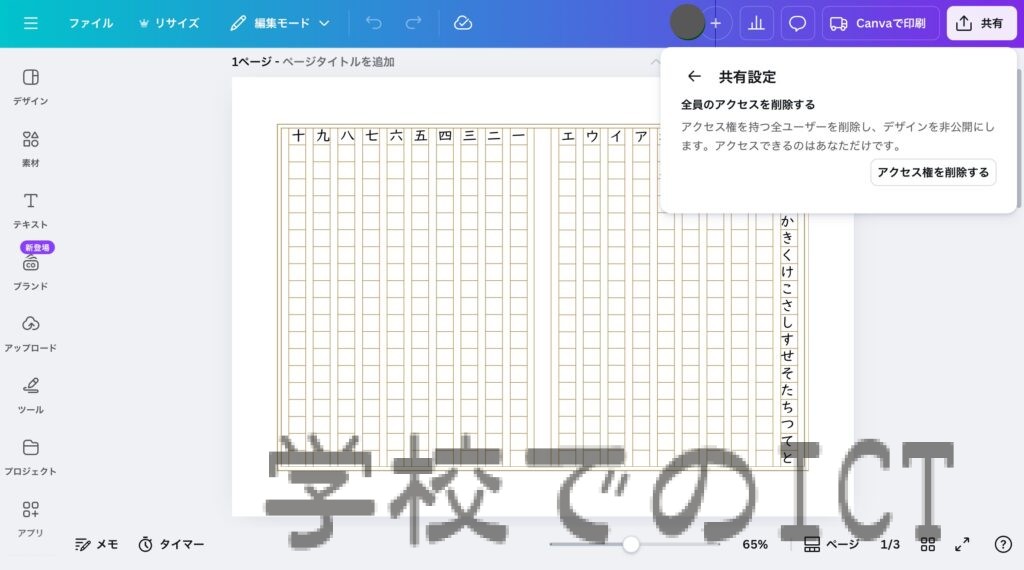Click the zoom slider handle
This screenshot has height=570, width=1024.
point(631,544)
